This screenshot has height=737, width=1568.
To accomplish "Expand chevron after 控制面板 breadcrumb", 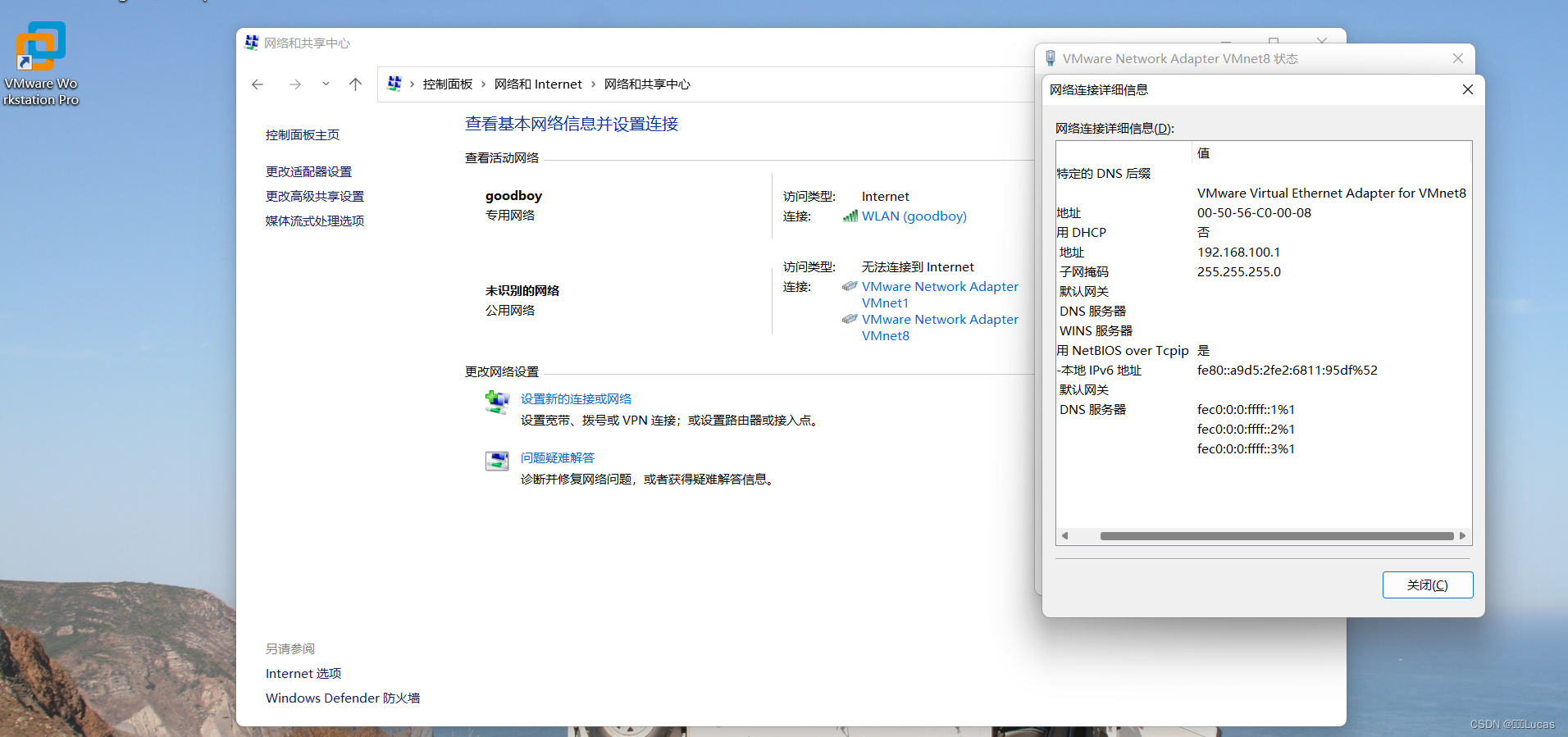I will pyautogui.click(x=483, y=84).
